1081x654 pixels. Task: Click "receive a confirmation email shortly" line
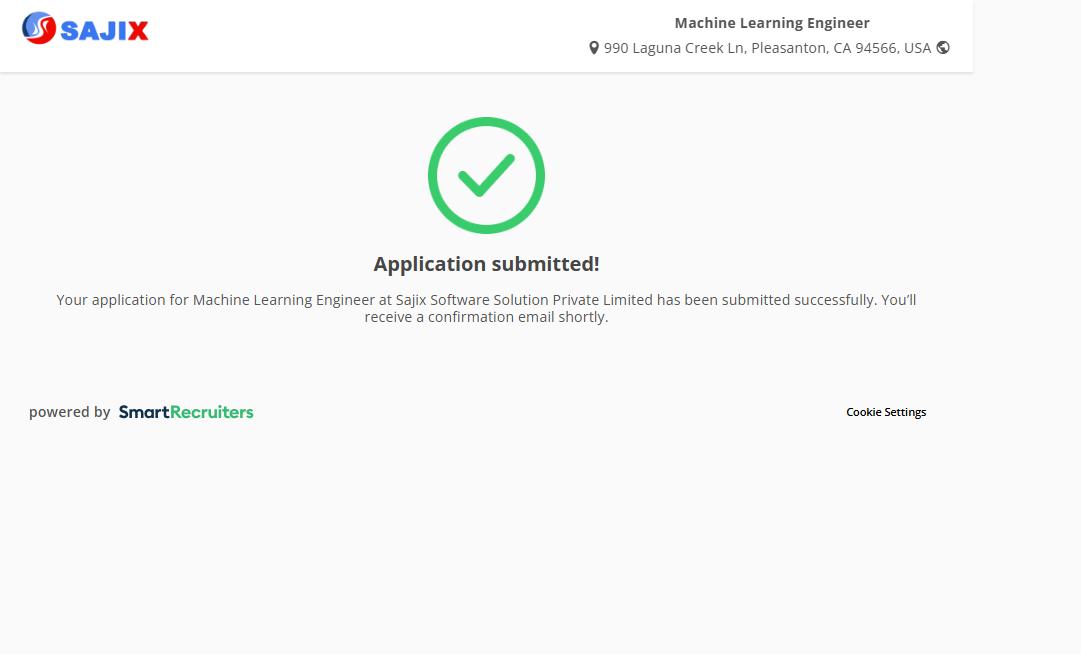coord(486,318)
